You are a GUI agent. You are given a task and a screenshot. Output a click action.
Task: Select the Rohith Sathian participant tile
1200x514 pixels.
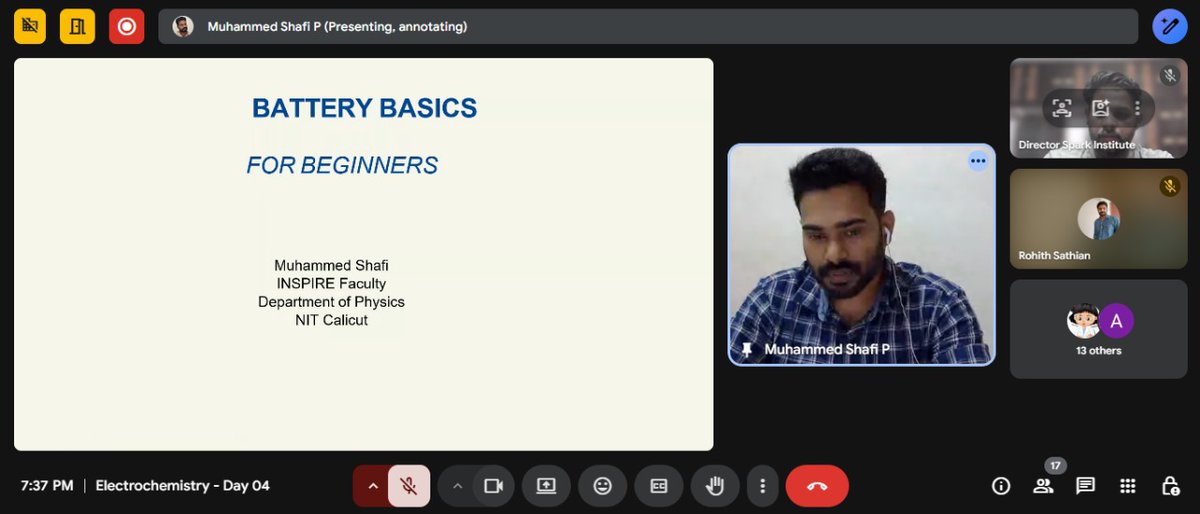pos(1098,218)
